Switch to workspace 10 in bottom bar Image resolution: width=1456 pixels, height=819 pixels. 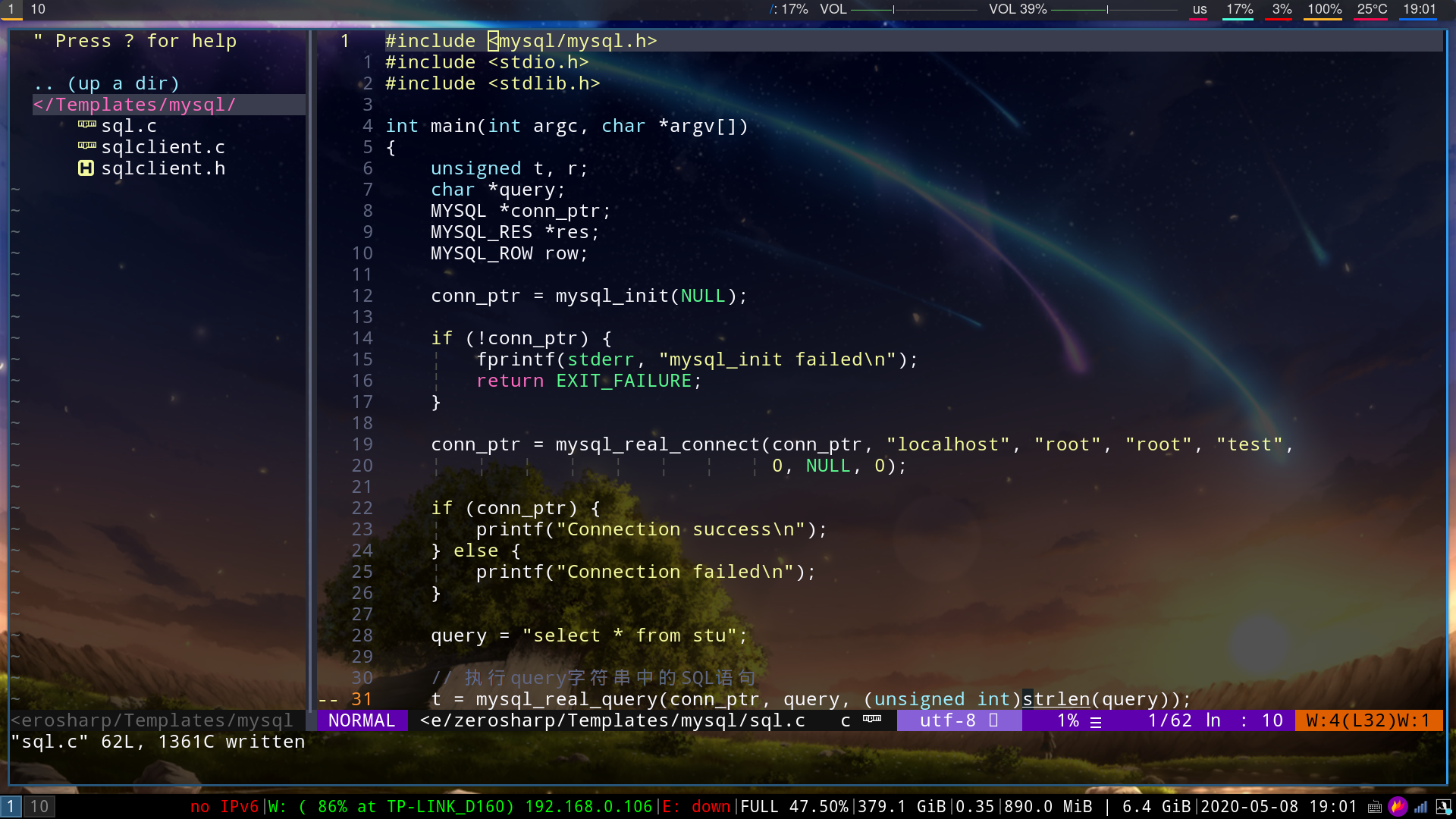39,807
